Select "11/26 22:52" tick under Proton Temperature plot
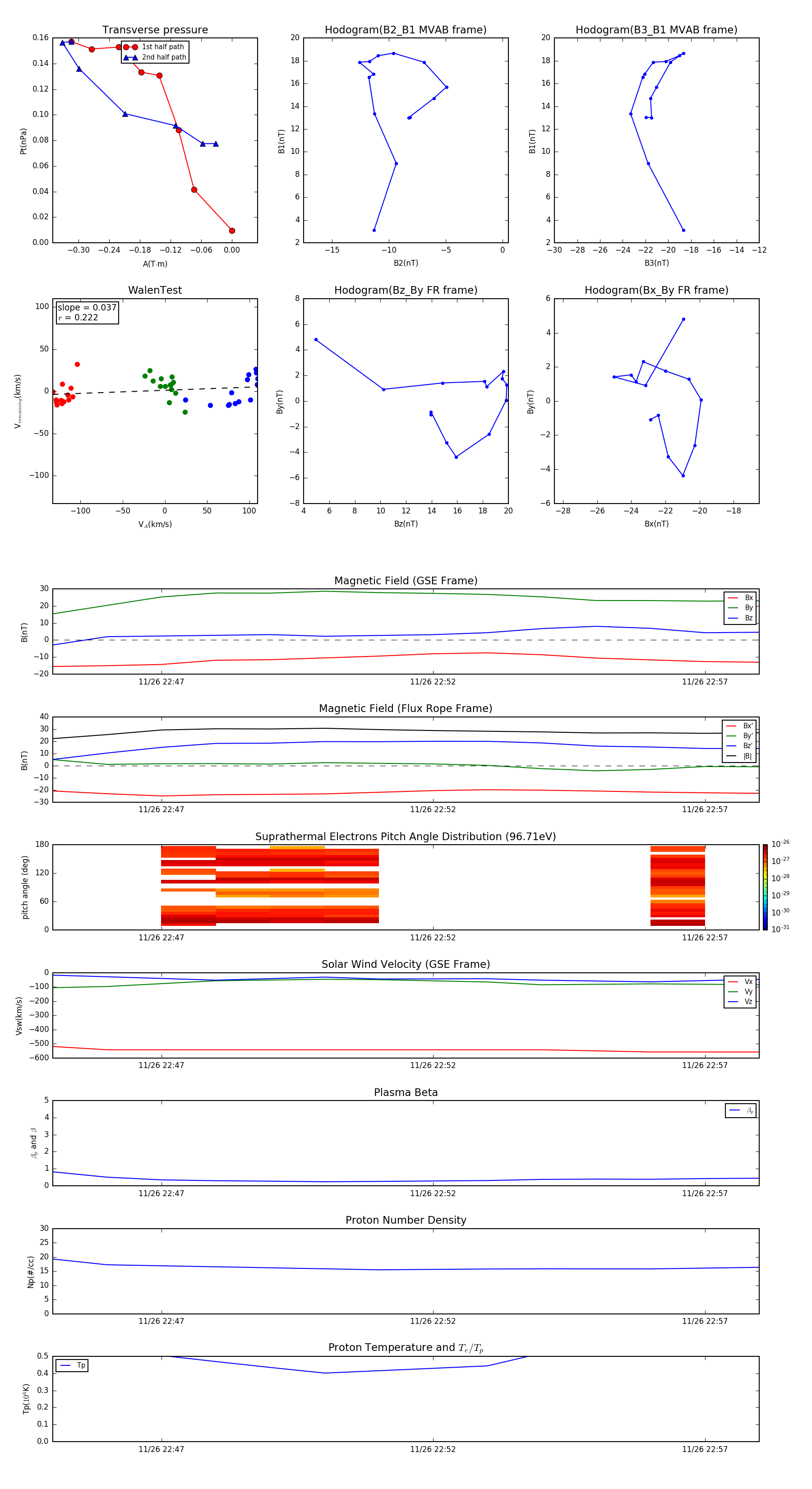812x1489 pixels. click(x=433, y=1449)
